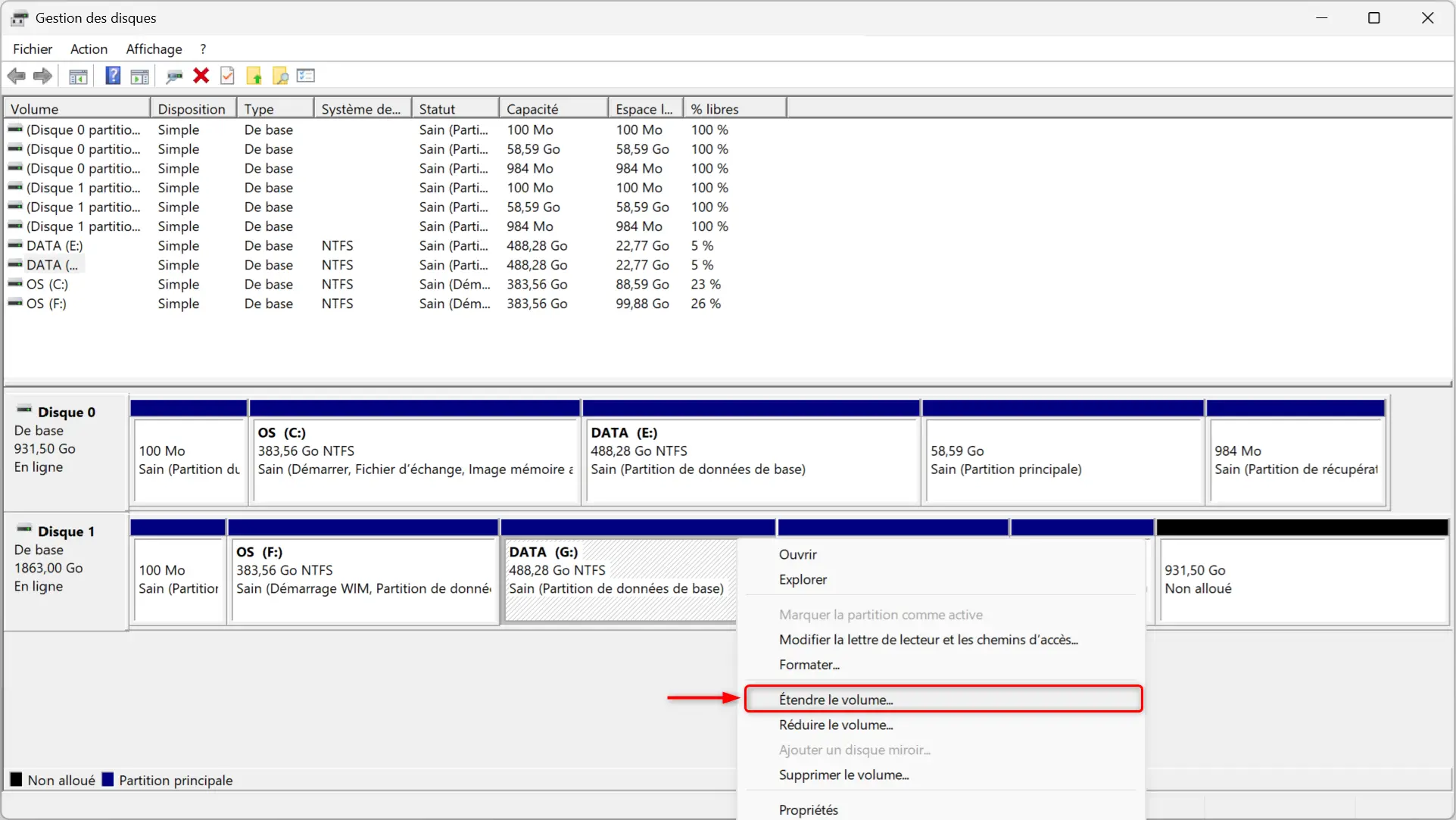1456x820 pixels.
Task: Click the red X delete icon
Action: [x=201, y=76]
